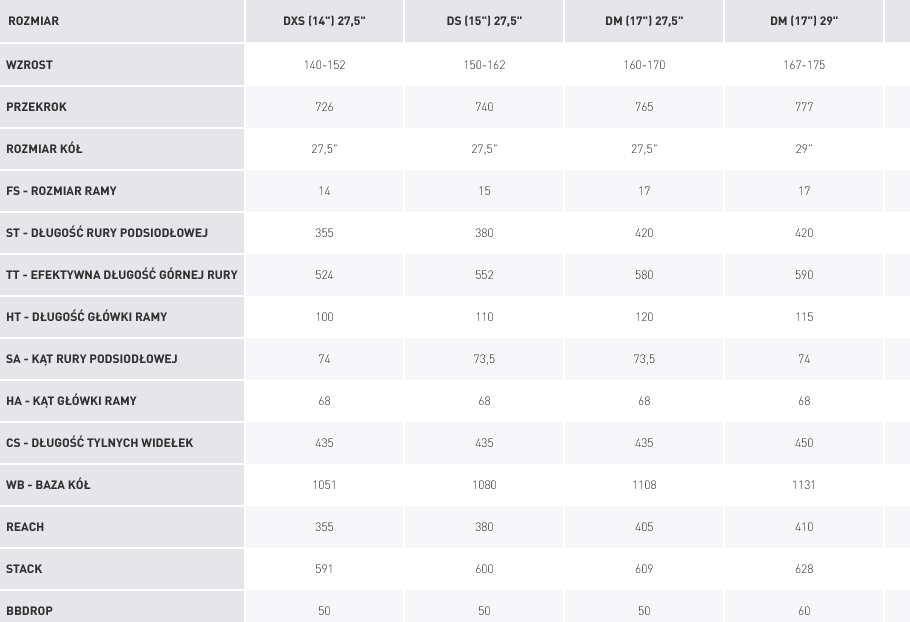This screenshot has height=622, width=910.
Task: Click the 140-152 height value cell
Action: [x=324, y=64]
